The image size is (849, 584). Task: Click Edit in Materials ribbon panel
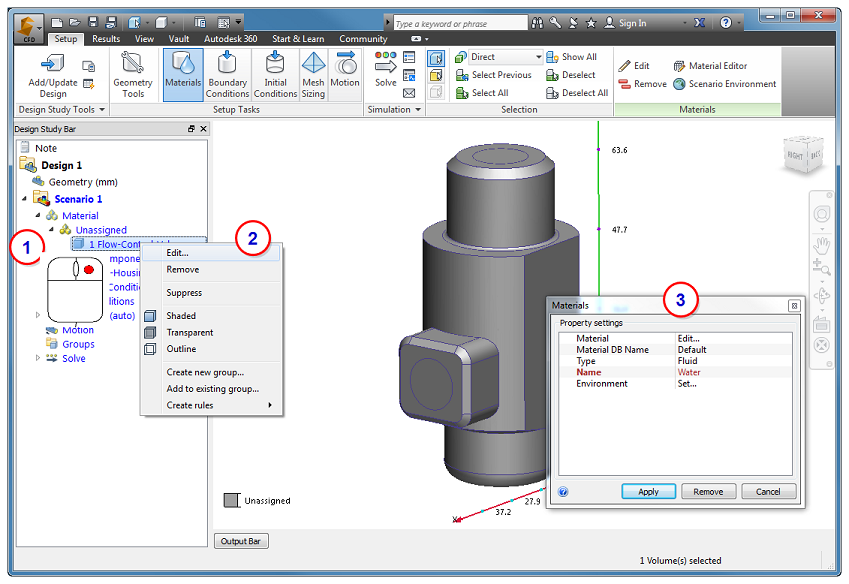pyautogui.click(x=634, y=65)
